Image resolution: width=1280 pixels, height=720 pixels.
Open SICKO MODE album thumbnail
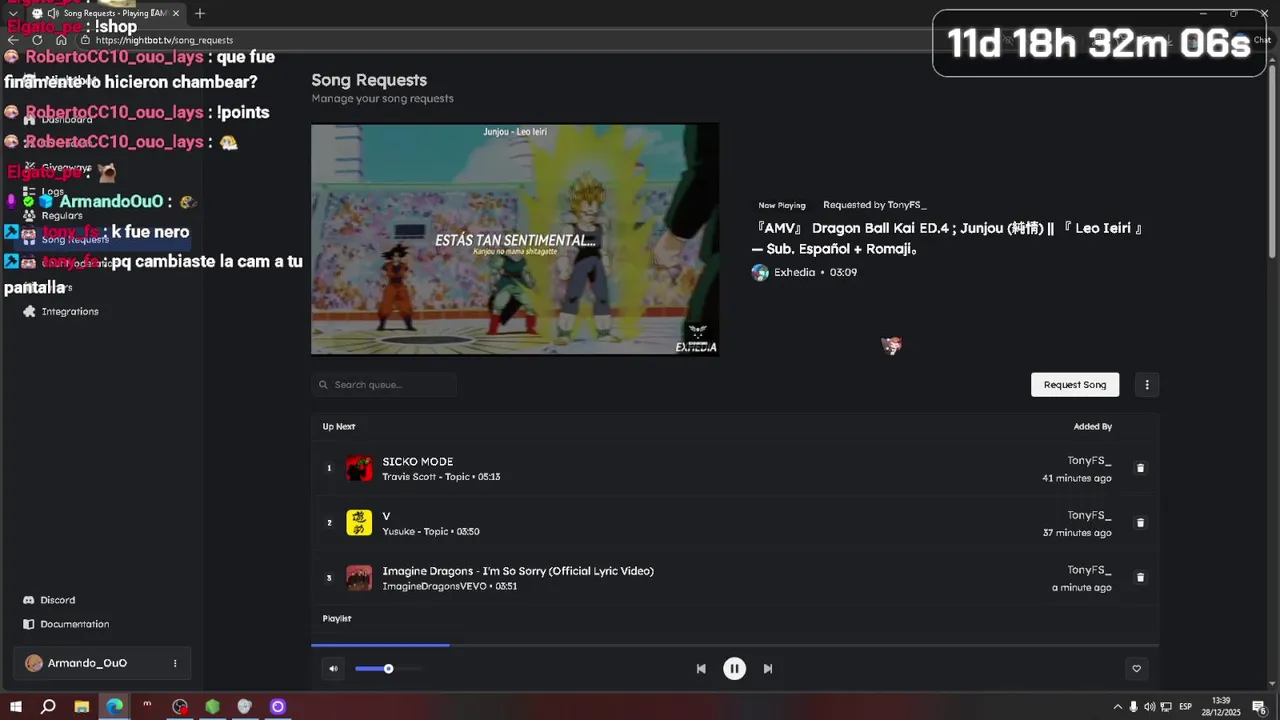pyautogui.click(x=359, y=468)
